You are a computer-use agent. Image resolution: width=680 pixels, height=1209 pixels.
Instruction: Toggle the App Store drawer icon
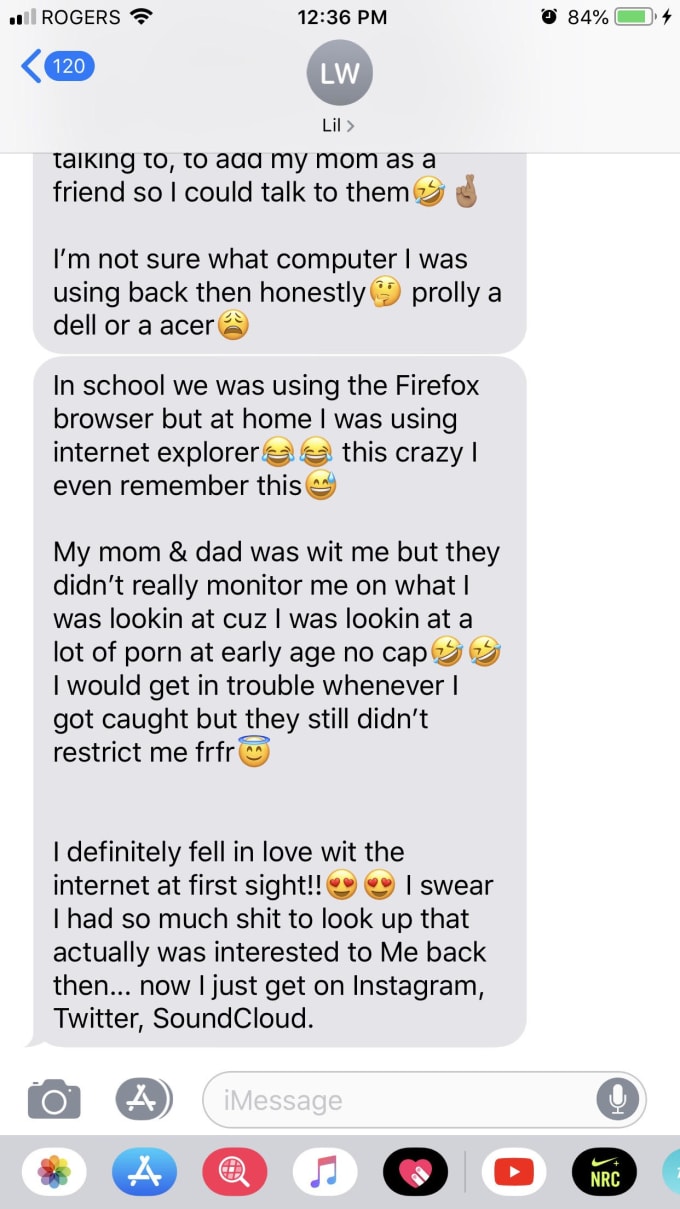tap(143, 1099)
